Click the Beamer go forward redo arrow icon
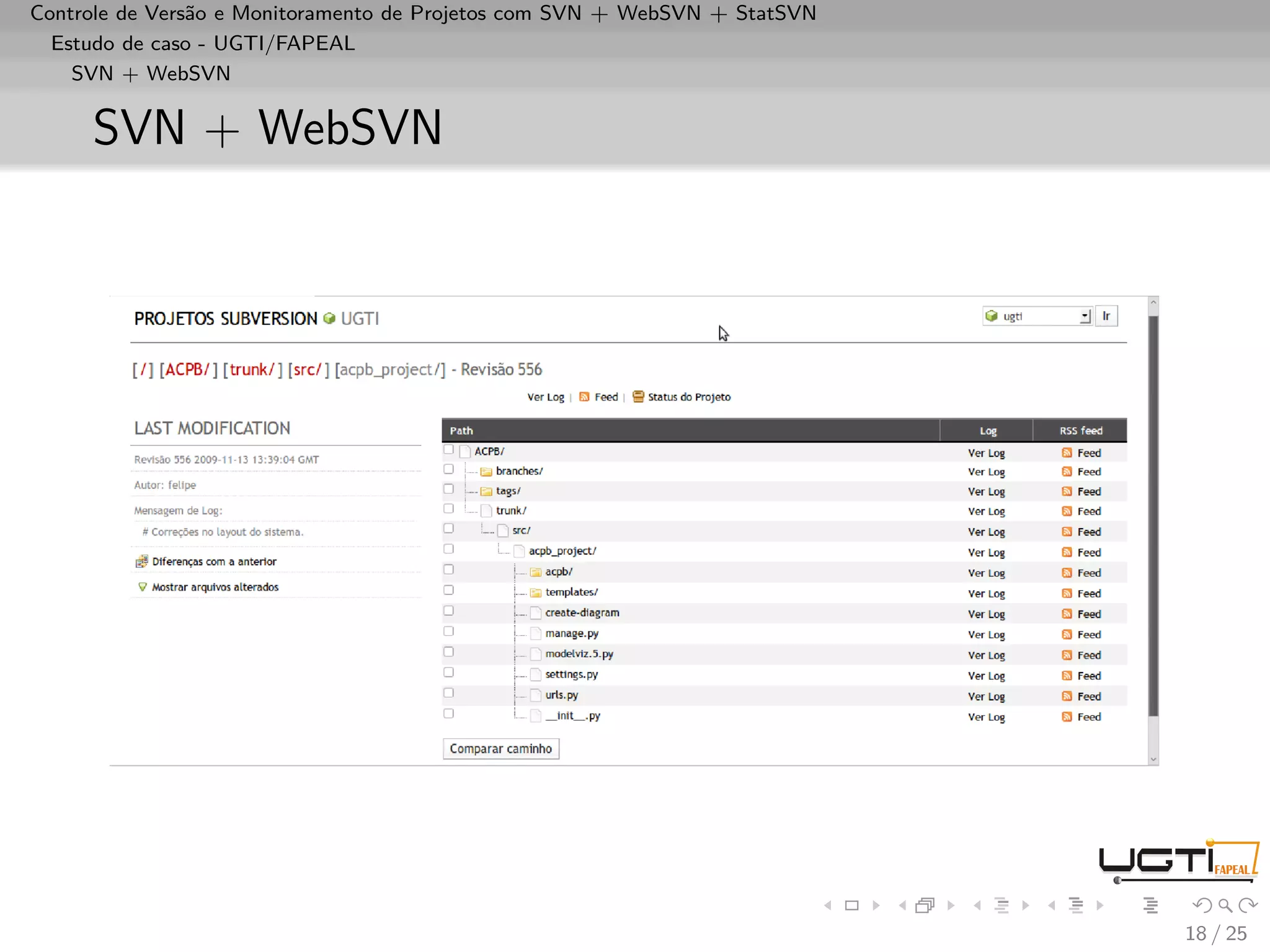Image resolution: width=1270 pixels, height=952 pixels. click(1248, 906)
